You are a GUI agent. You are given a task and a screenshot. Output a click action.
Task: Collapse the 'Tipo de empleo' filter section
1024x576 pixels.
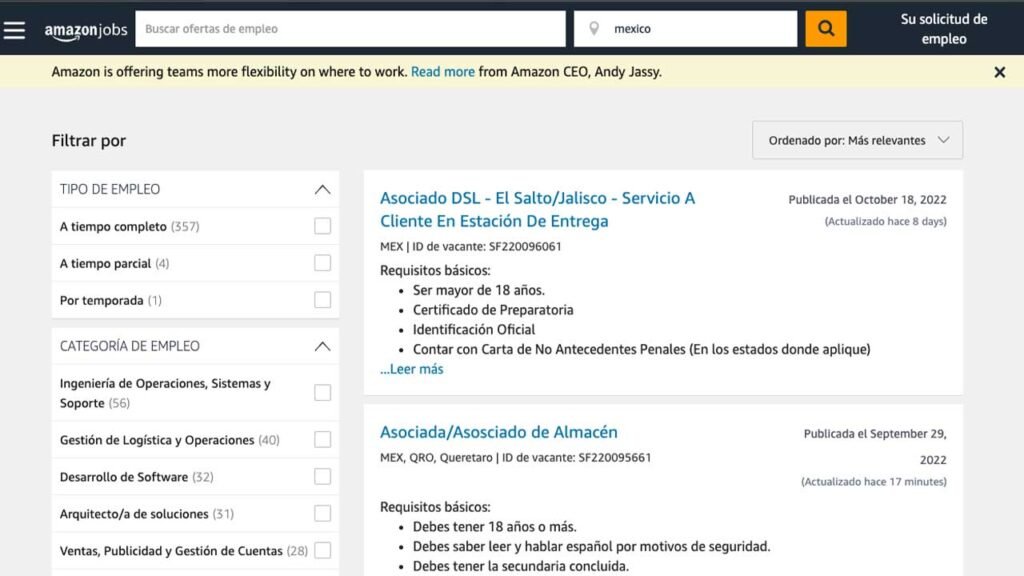322,189
